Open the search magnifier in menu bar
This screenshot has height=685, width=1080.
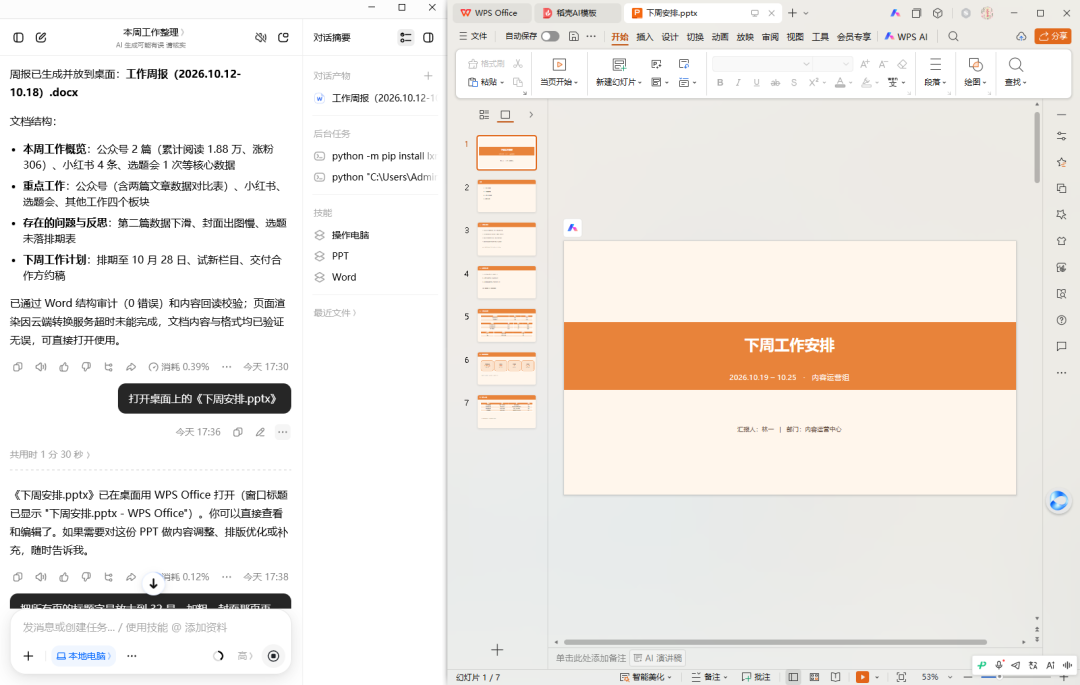(953, 36)
